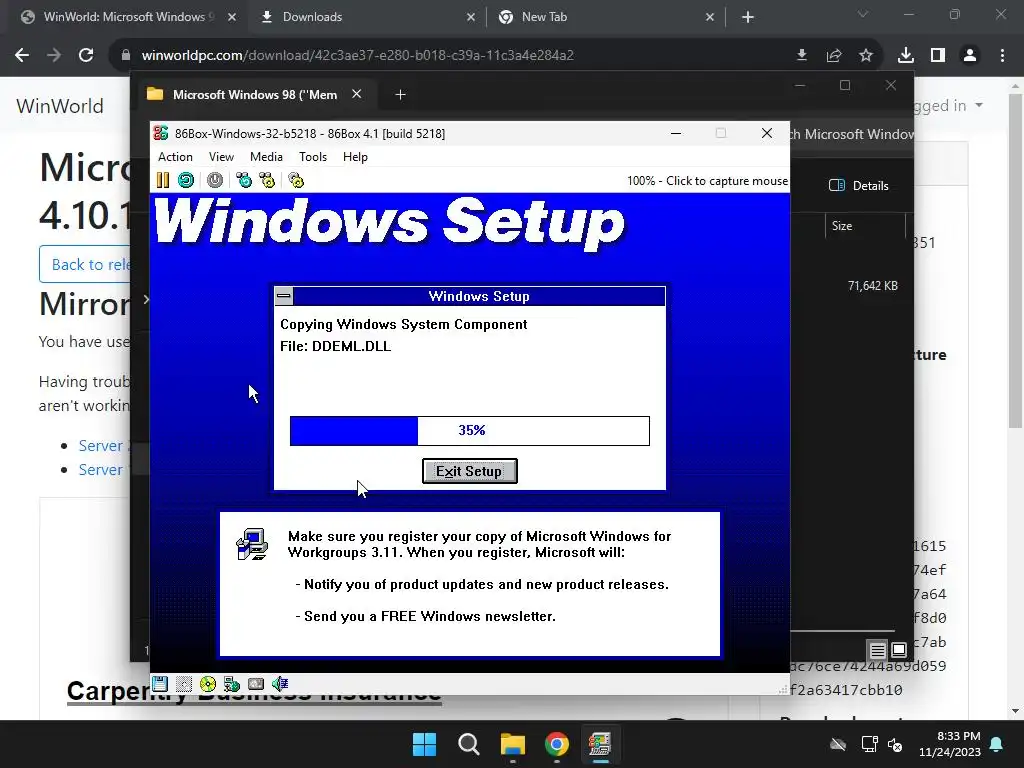Switch Explorer to large thumbnails view

899,650
